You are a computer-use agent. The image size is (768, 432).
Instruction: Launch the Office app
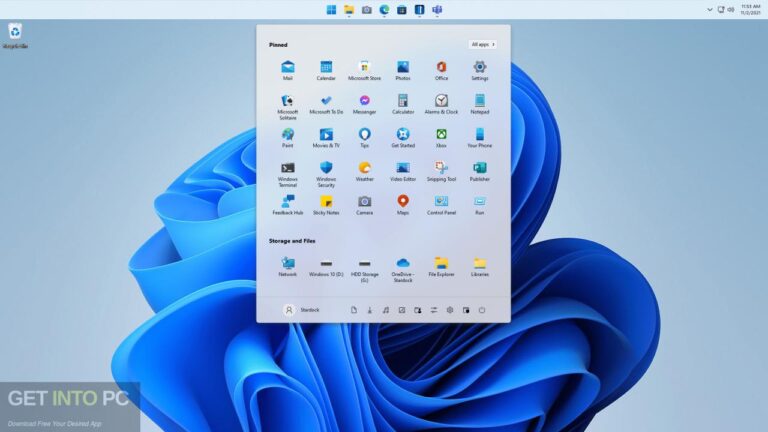click(x=441, y=70)
